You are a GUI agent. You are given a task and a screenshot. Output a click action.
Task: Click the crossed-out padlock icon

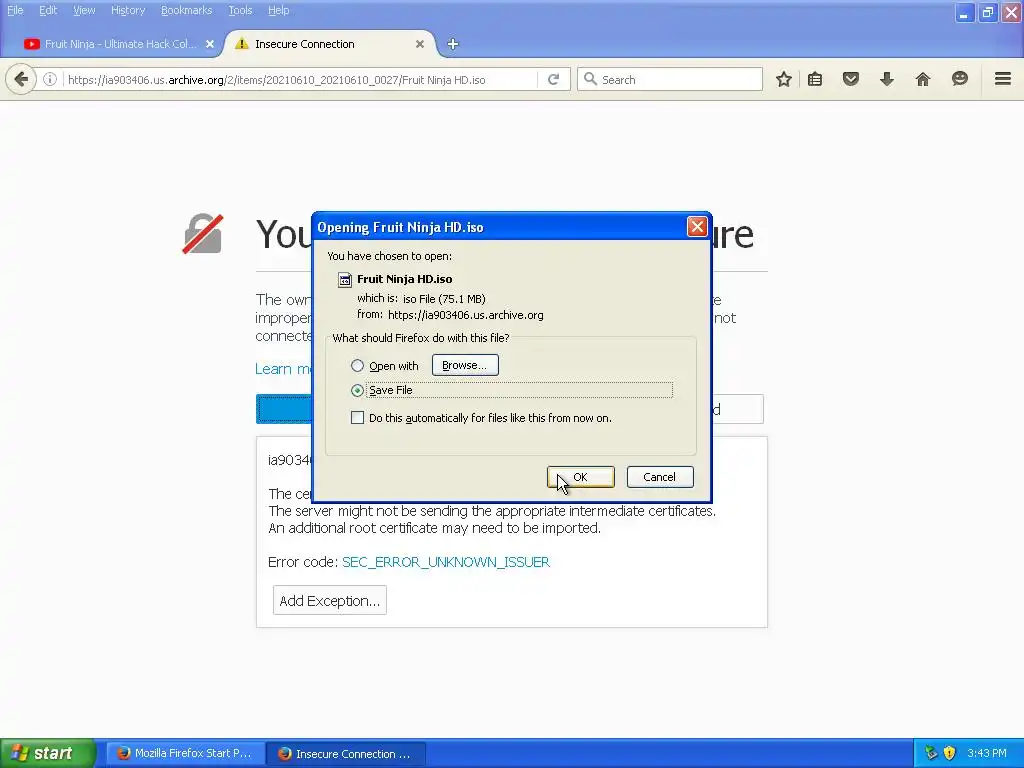[202, 234]
